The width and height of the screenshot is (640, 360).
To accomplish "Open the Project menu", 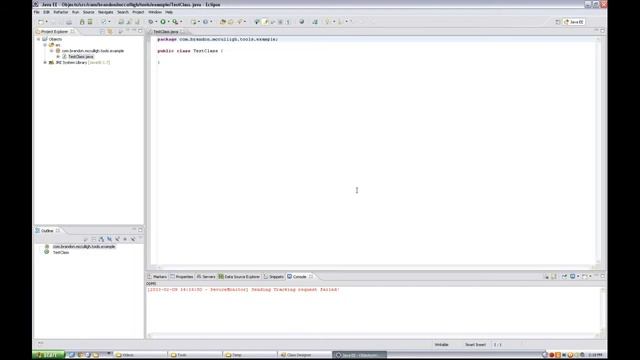I will pyautogui.click(x=138, y=12).
